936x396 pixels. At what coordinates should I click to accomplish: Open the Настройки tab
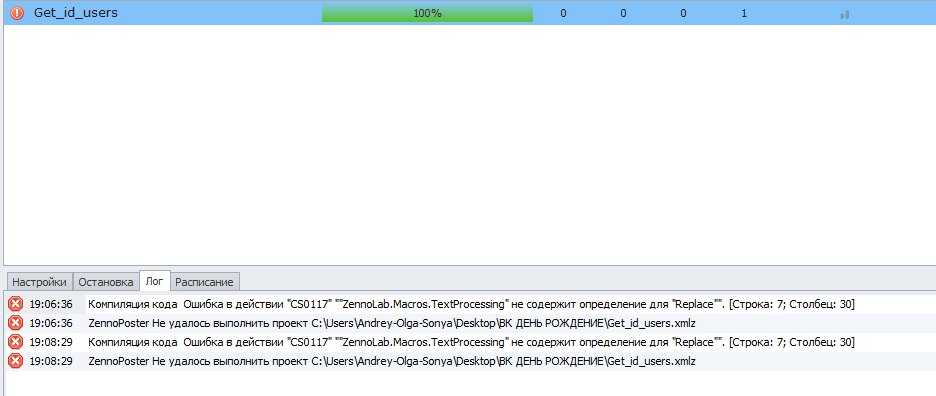(x=39, y=282)
